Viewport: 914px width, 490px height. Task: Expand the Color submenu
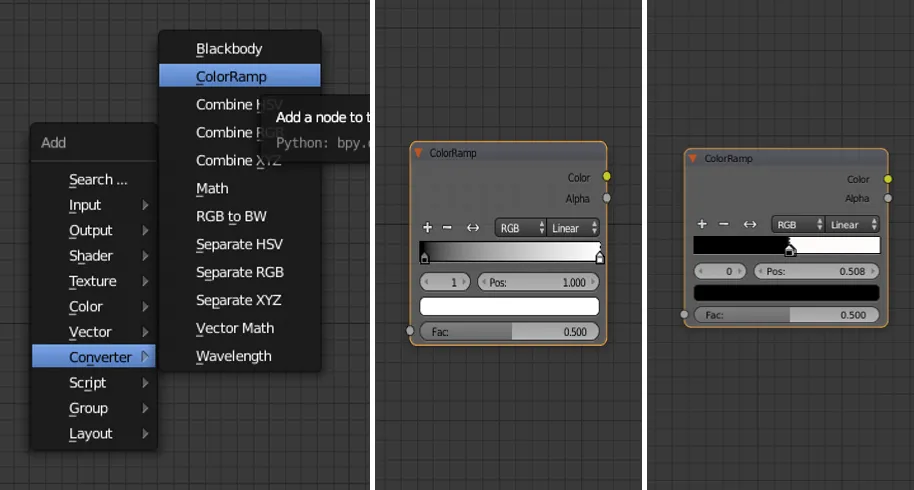[x=94, y=306]
